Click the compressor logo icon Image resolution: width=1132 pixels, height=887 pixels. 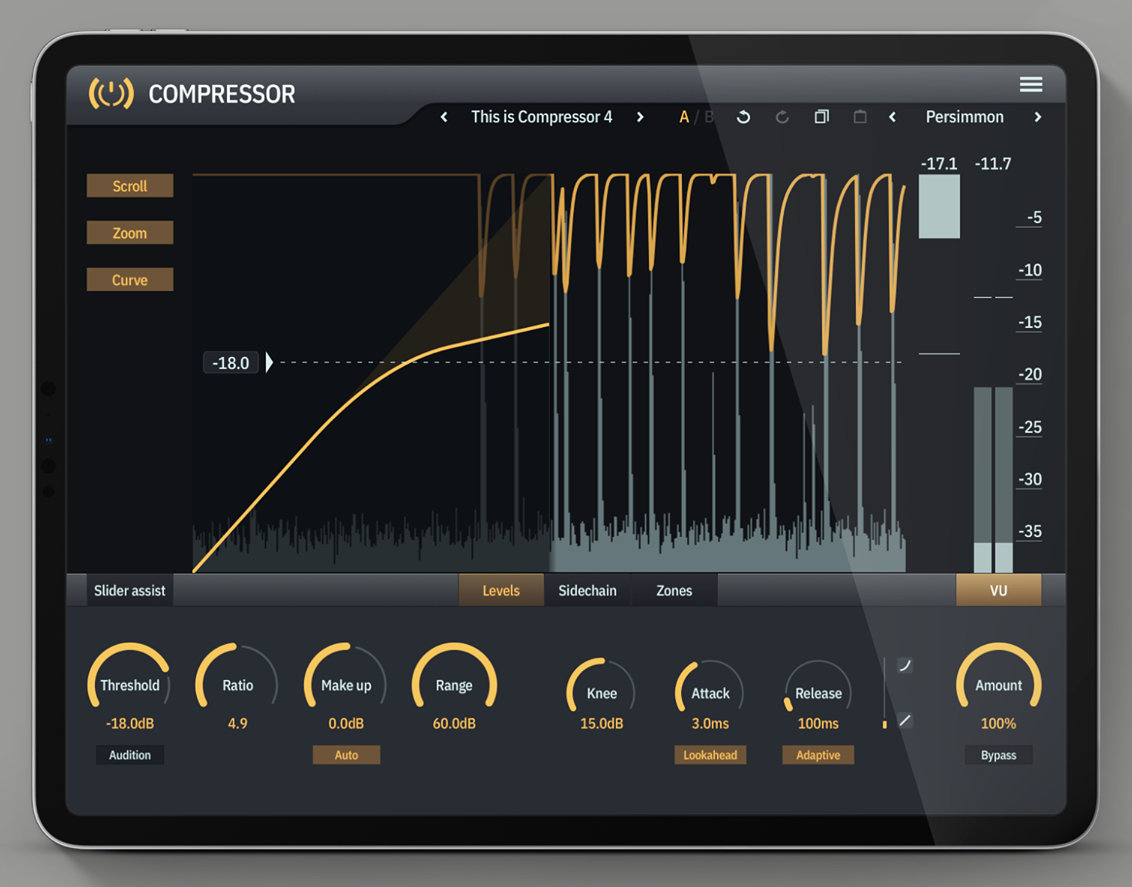pyautogui.click(x=109, y=93)
